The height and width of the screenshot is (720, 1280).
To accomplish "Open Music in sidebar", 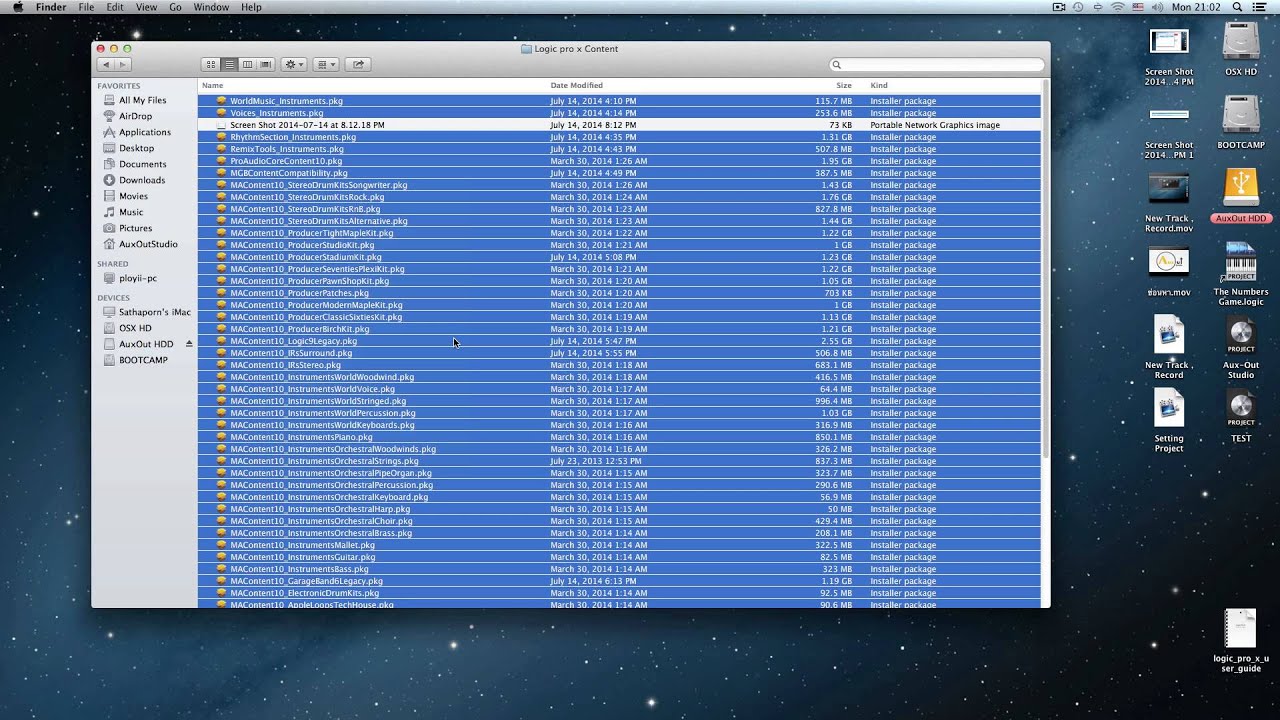I will point(131,212).
